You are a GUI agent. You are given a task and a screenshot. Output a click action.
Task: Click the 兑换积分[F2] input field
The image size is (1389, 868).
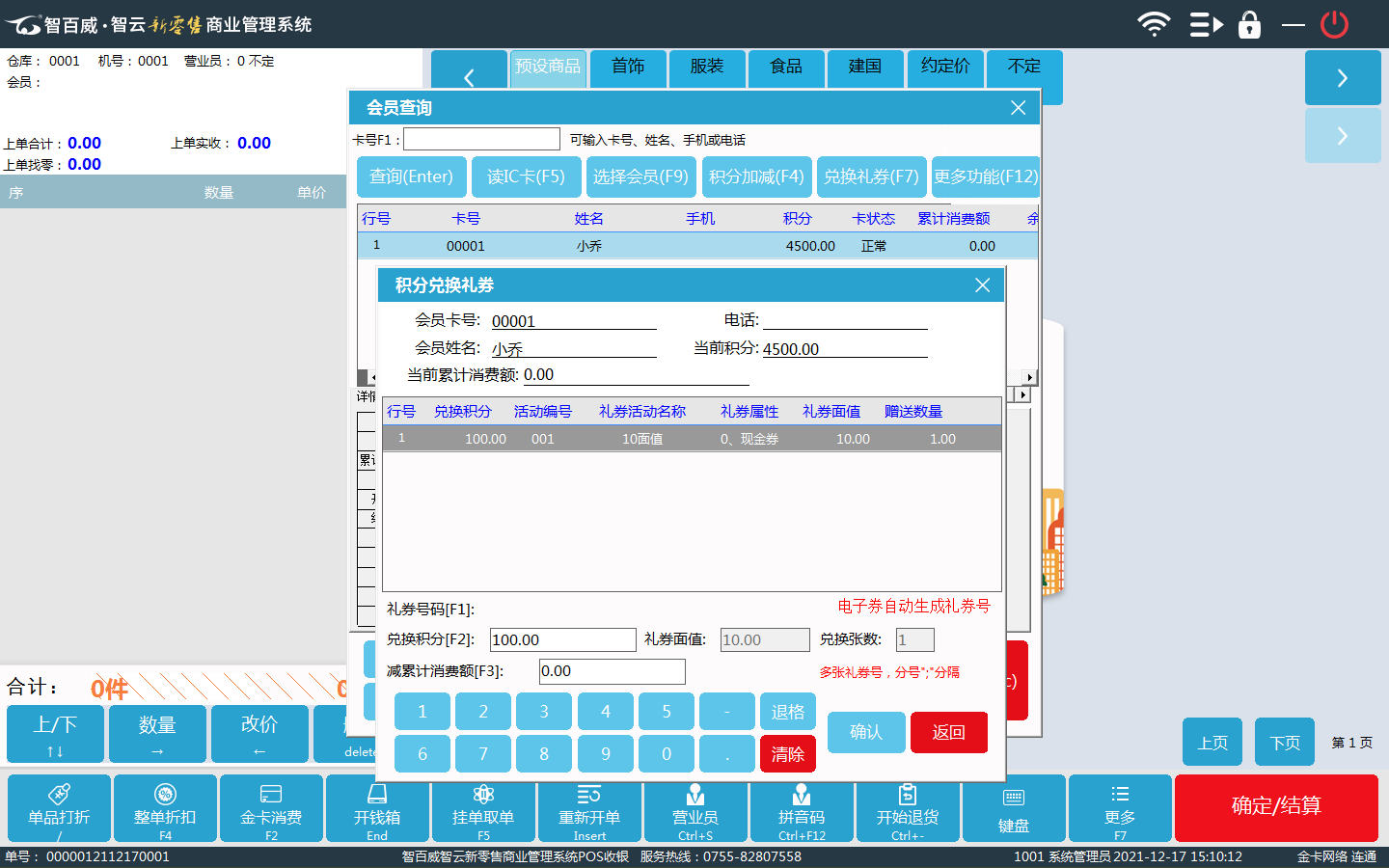[x=562, y=640]
